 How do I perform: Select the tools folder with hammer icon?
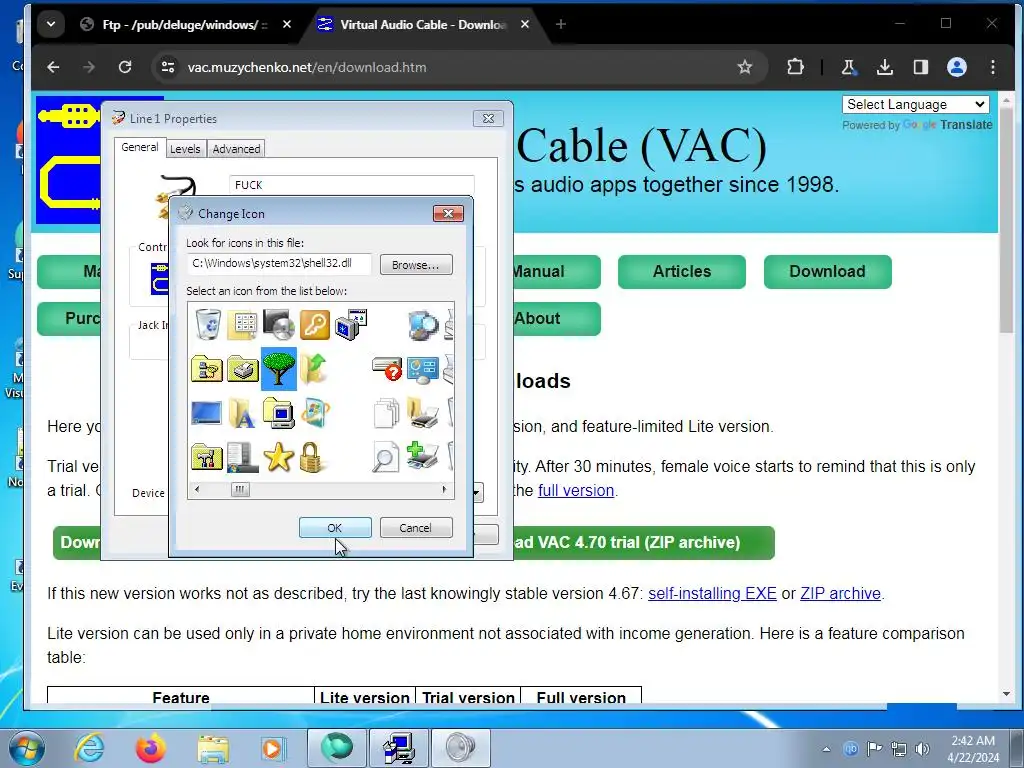click(x=207, y=457)
